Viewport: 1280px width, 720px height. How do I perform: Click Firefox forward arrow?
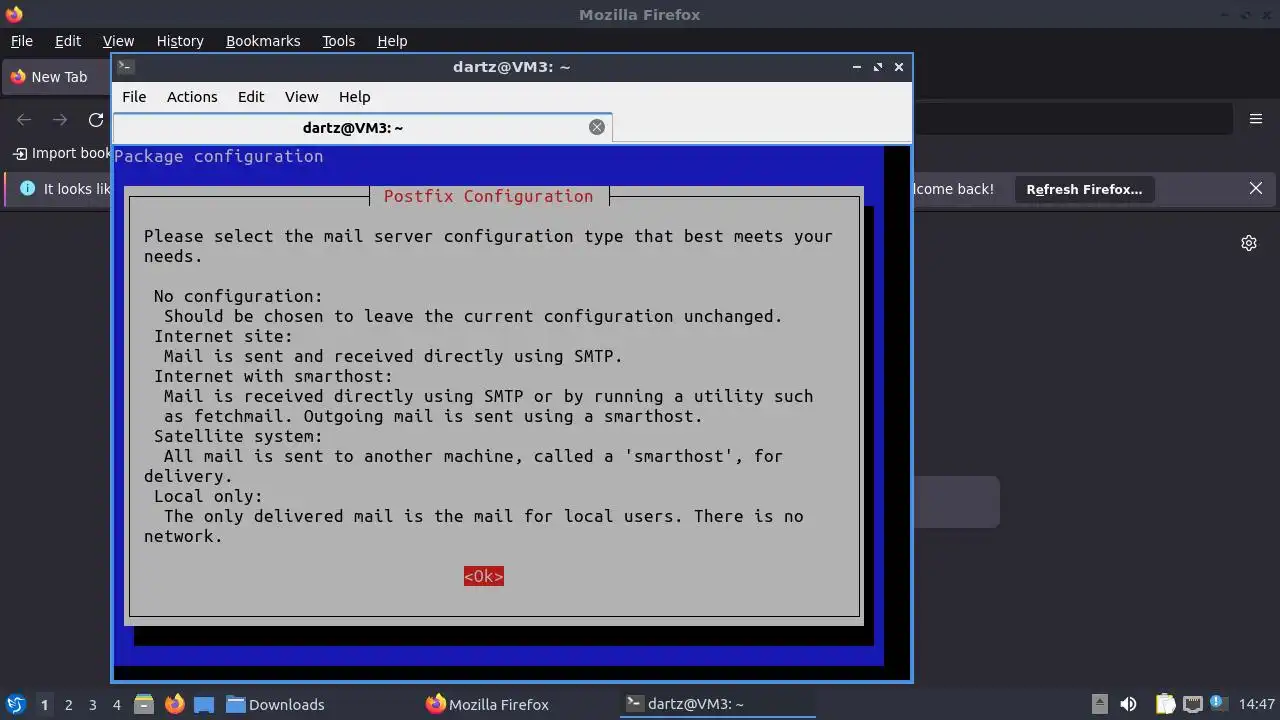(x=60, y=120)
